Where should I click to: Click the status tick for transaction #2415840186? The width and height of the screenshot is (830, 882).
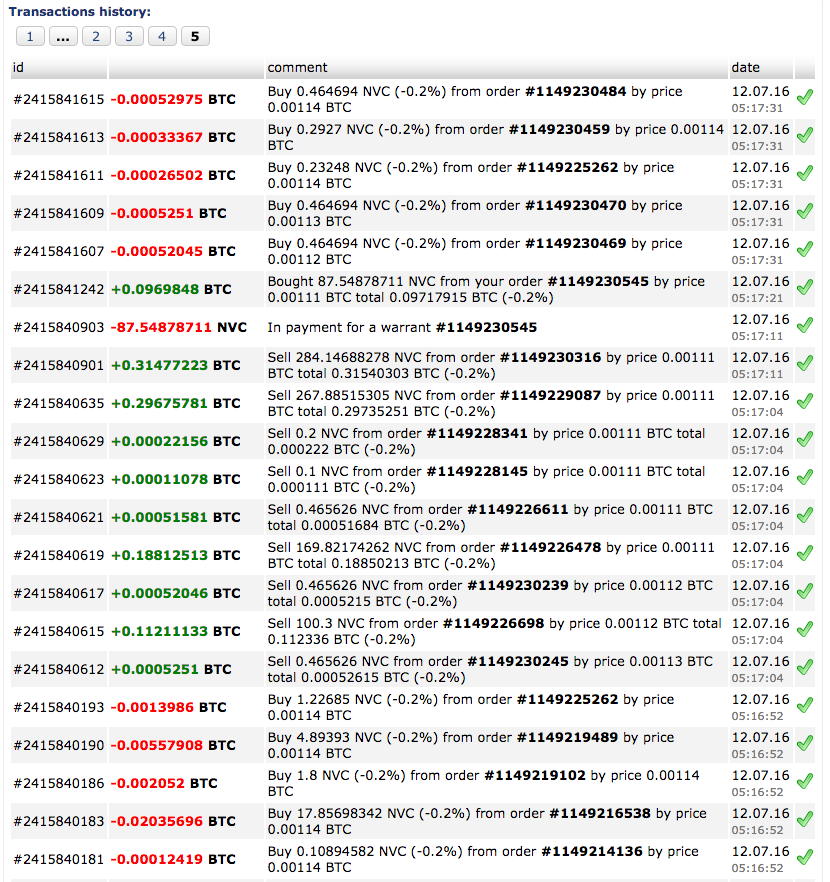[x=805, y=781]
